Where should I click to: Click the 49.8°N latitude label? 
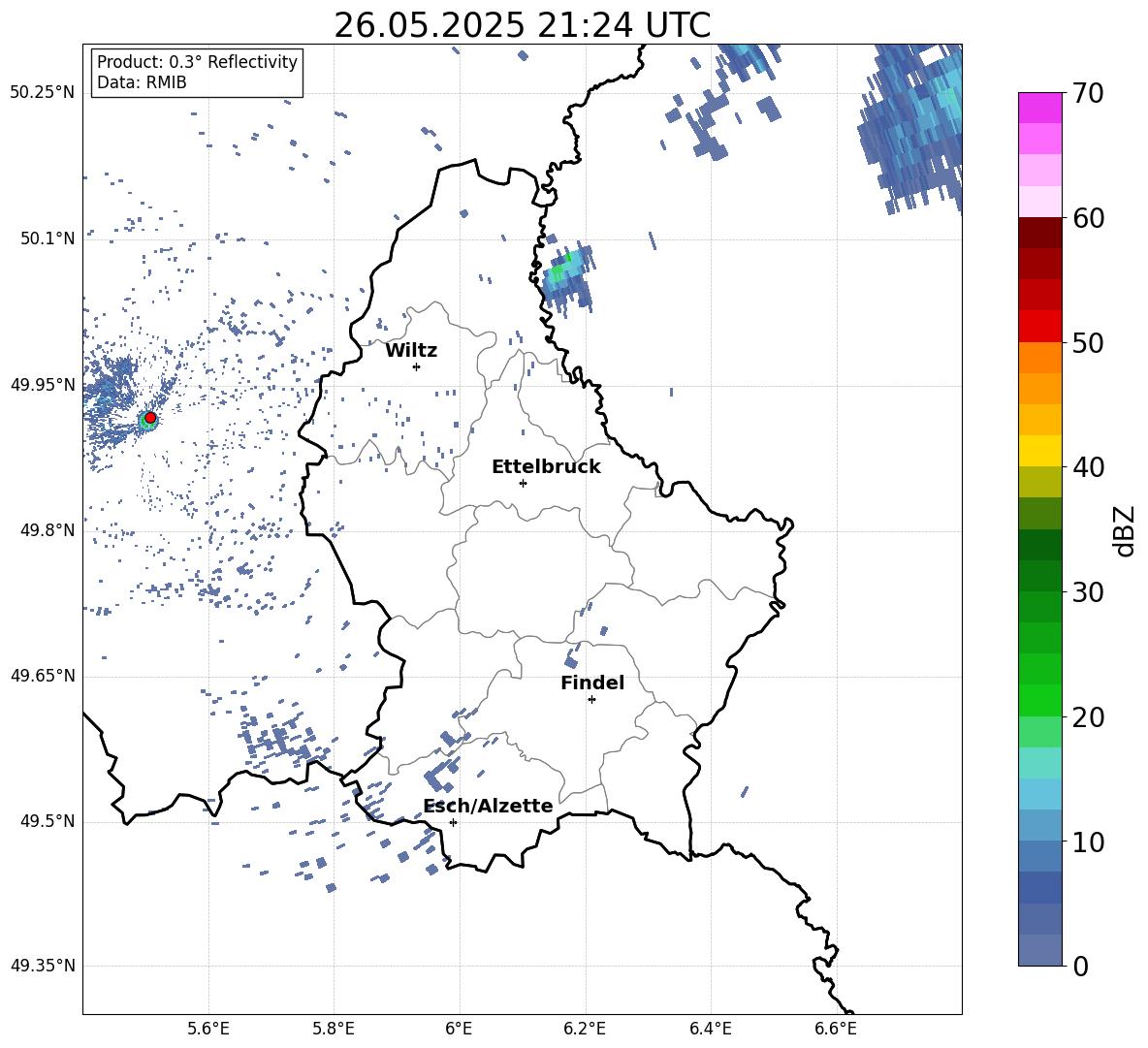pyautogui.click(x=48, y=530)
